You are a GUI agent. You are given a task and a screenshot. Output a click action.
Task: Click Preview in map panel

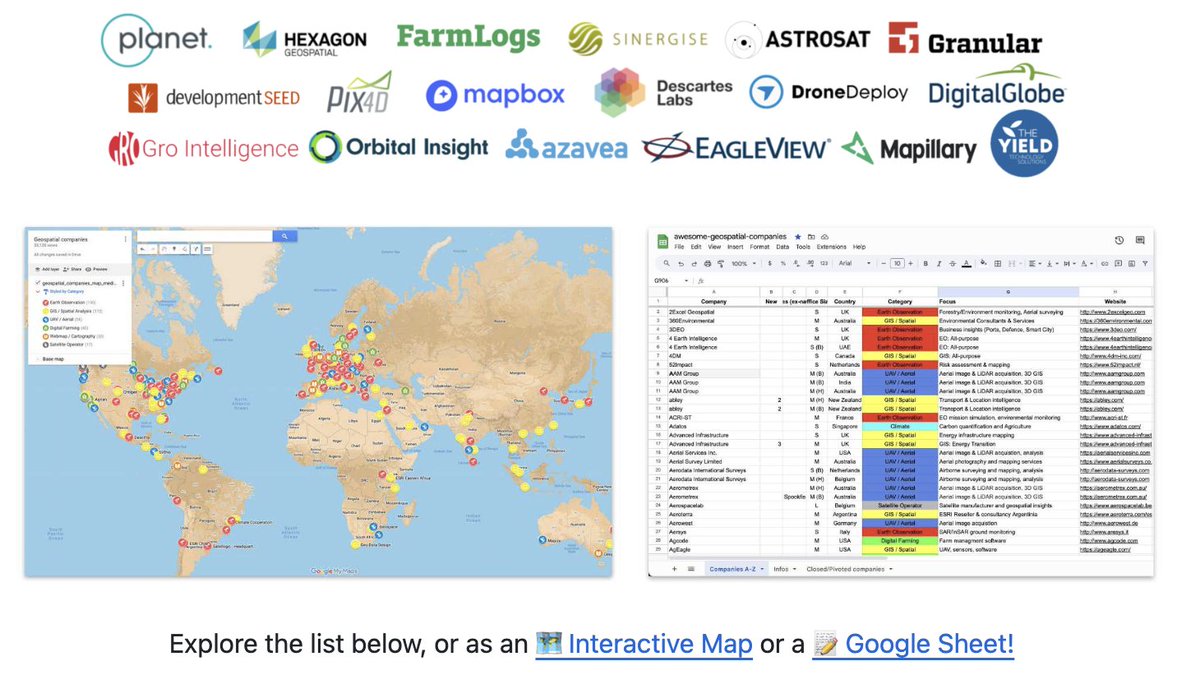pos(96,269)
